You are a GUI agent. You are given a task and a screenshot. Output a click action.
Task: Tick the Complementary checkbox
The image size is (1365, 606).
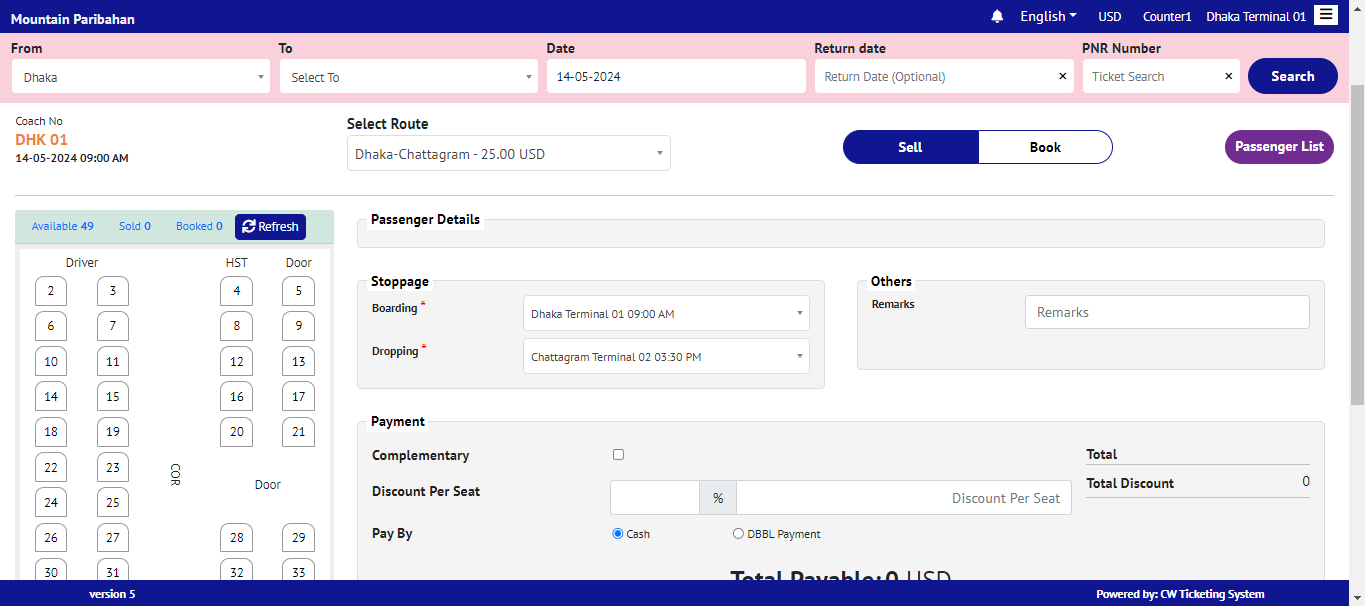click(618, 455)
